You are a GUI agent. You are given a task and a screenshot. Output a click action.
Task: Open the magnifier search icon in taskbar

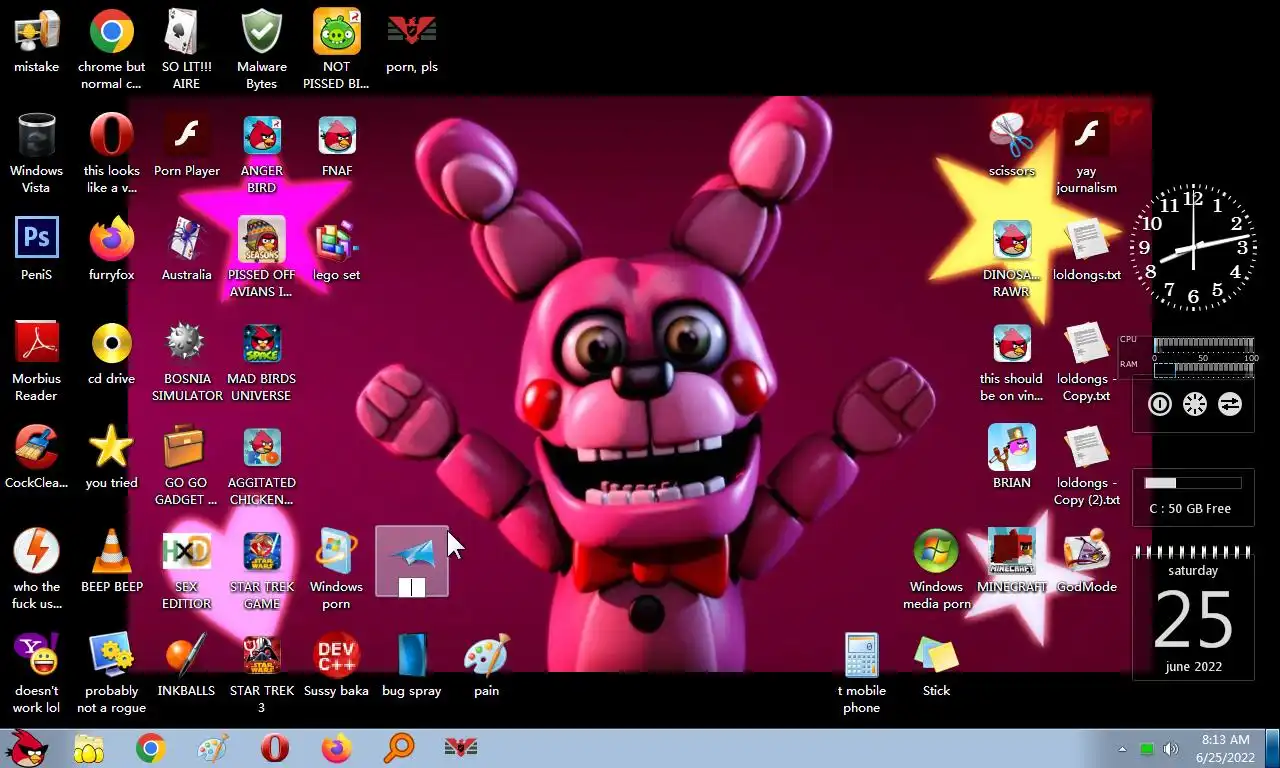coord(399,748)
